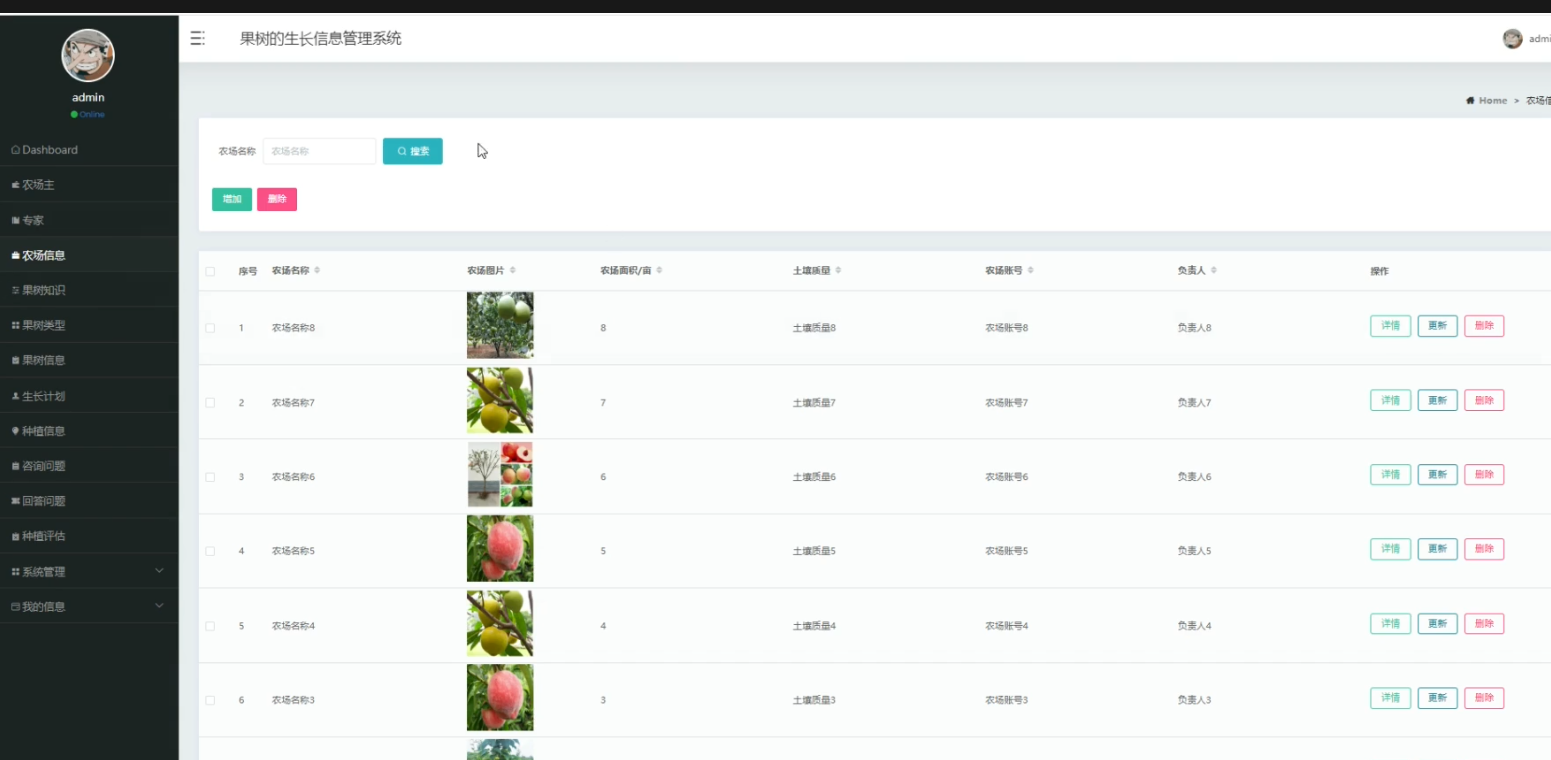This screenshot has width=1551, height=760.
Task: Open the 果树类型 sidebar menu
Action: point(89,325)
